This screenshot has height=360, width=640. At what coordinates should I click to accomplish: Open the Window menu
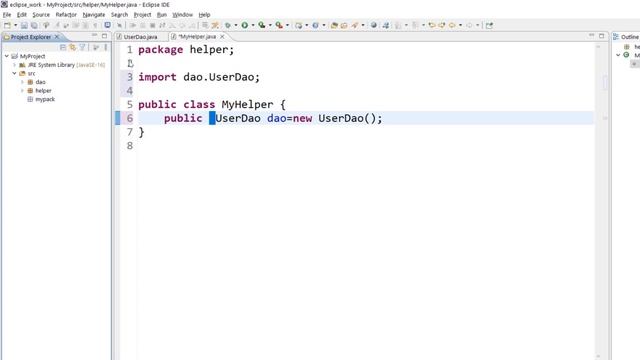point(182,15)
